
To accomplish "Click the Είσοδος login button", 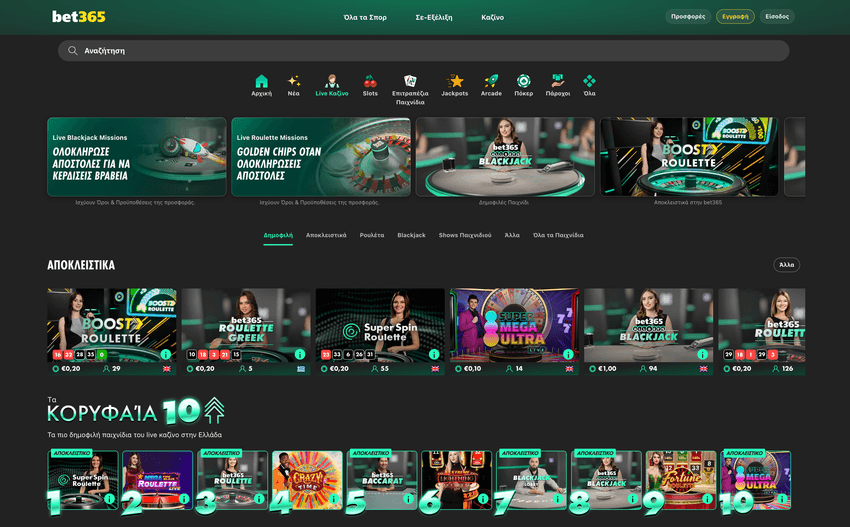I will (x=777, y=17).
